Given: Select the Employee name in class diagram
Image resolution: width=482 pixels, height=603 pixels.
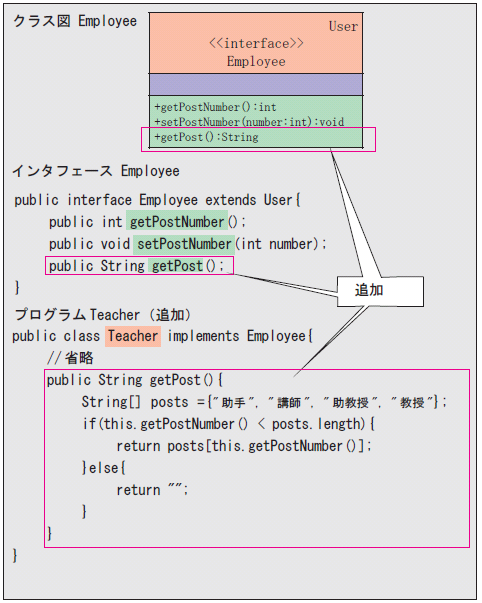Looking at the screenshot, I should click(256, 61).
